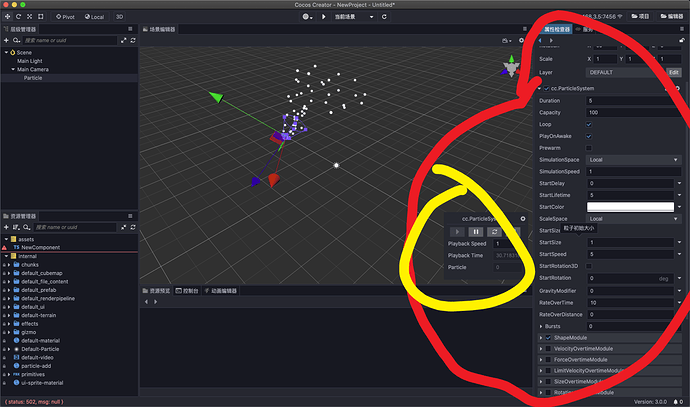Toggle the 3D view button
The height and width of the screenshot is (407, 690).
(119, 17)
